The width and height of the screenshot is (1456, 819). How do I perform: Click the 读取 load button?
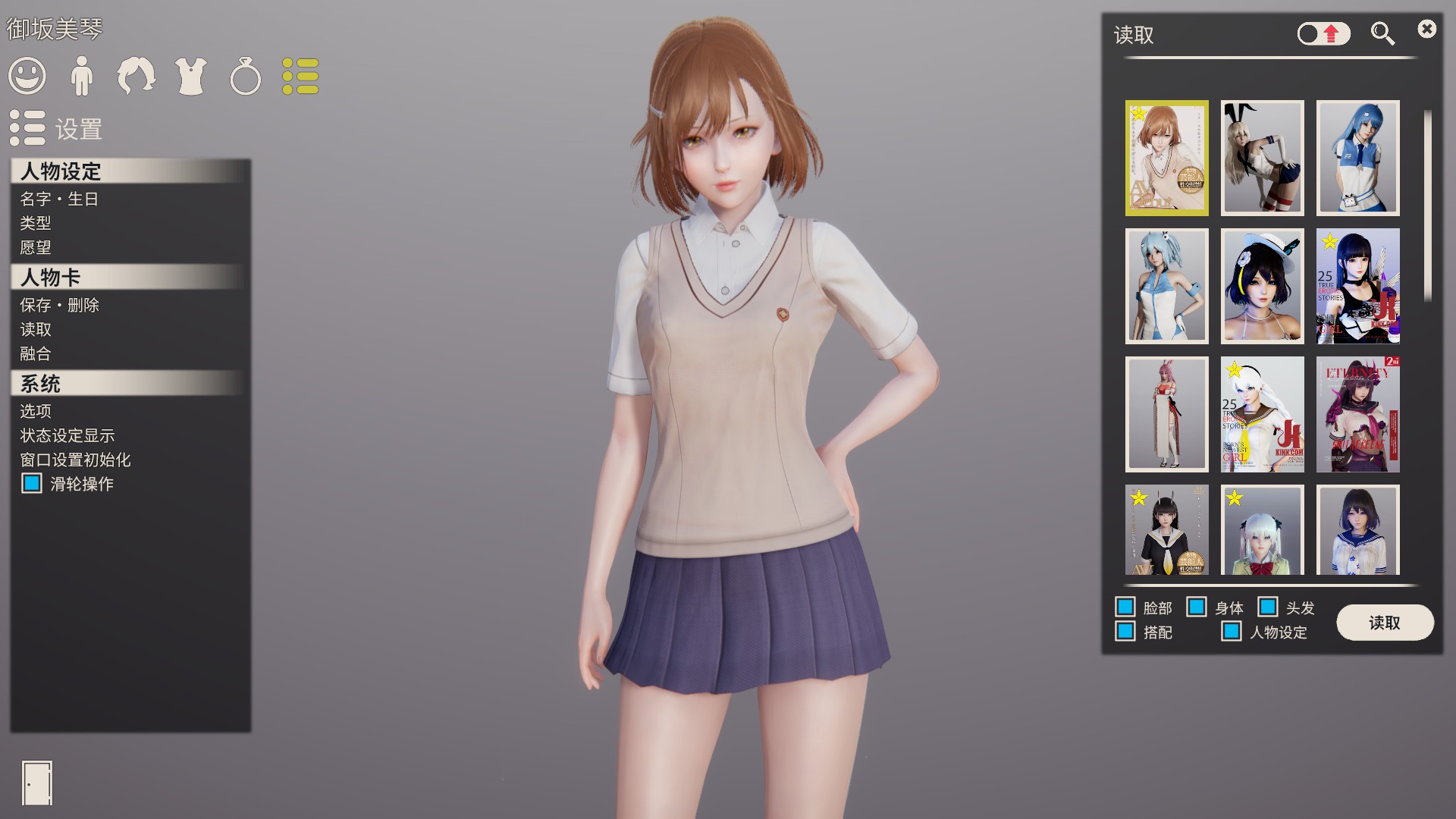(x=1385, y=623)
